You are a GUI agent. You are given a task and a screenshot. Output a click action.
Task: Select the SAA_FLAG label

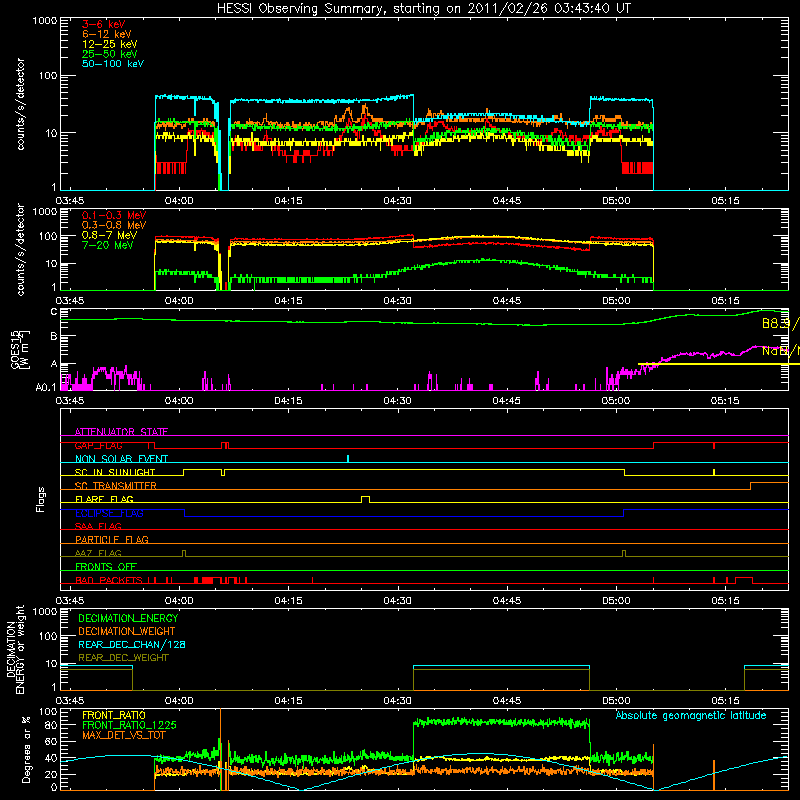[98, 526]
